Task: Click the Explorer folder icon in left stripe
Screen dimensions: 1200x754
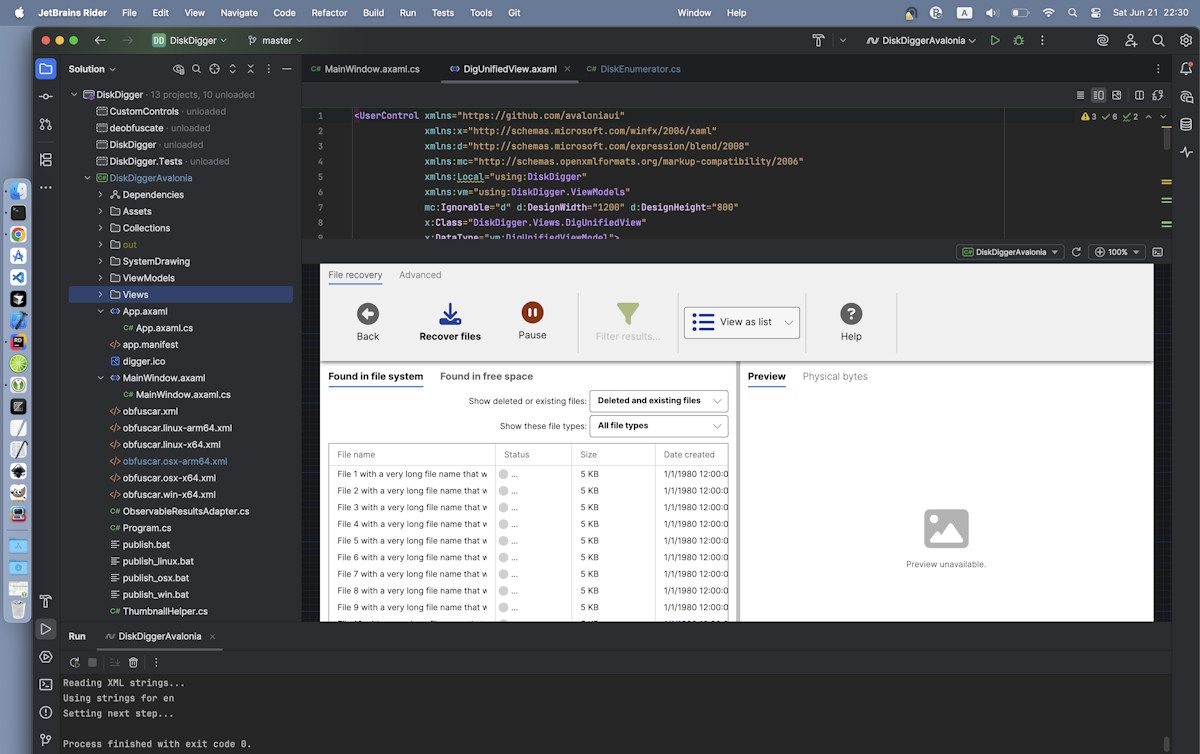Action: [x=46, y=69]
